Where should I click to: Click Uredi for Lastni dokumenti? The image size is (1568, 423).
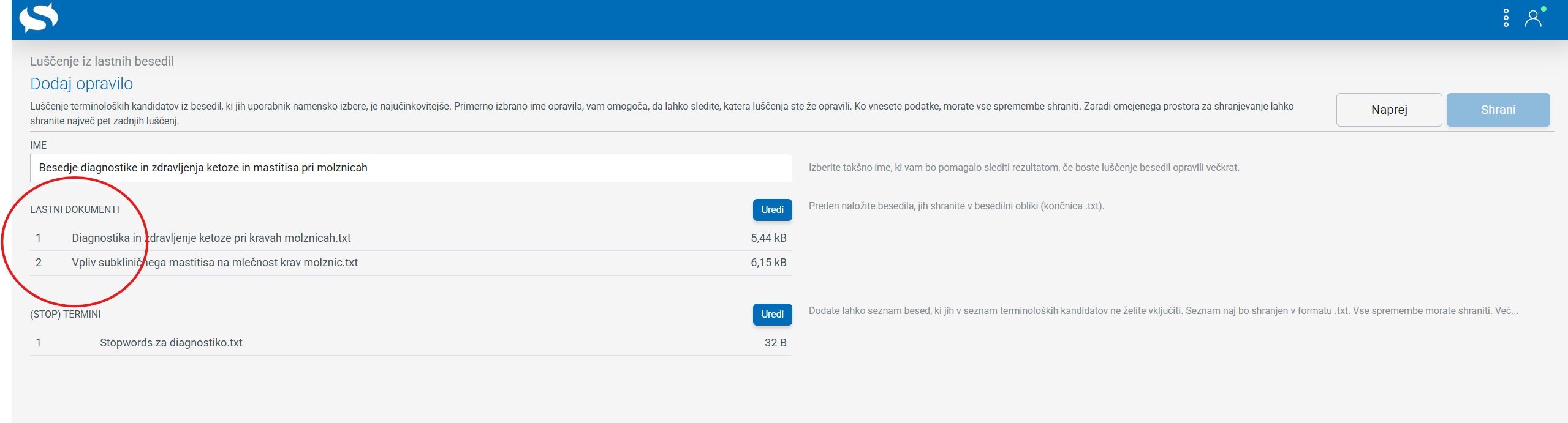pos(772,209)
